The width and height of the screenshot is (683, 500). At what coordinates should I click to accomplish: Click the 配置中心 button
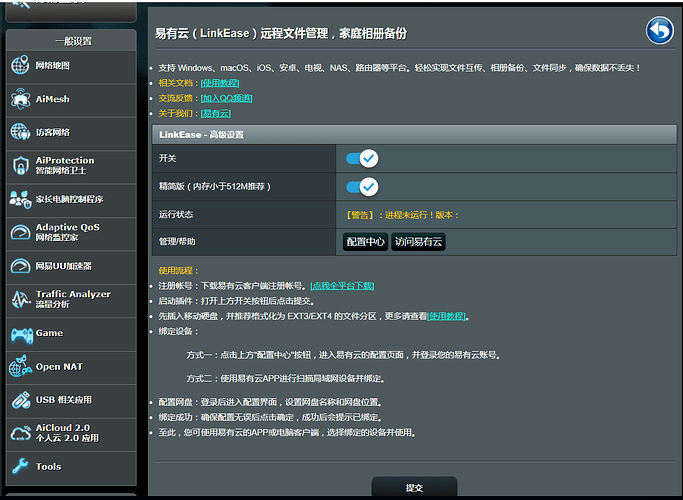tap(365, 242)
